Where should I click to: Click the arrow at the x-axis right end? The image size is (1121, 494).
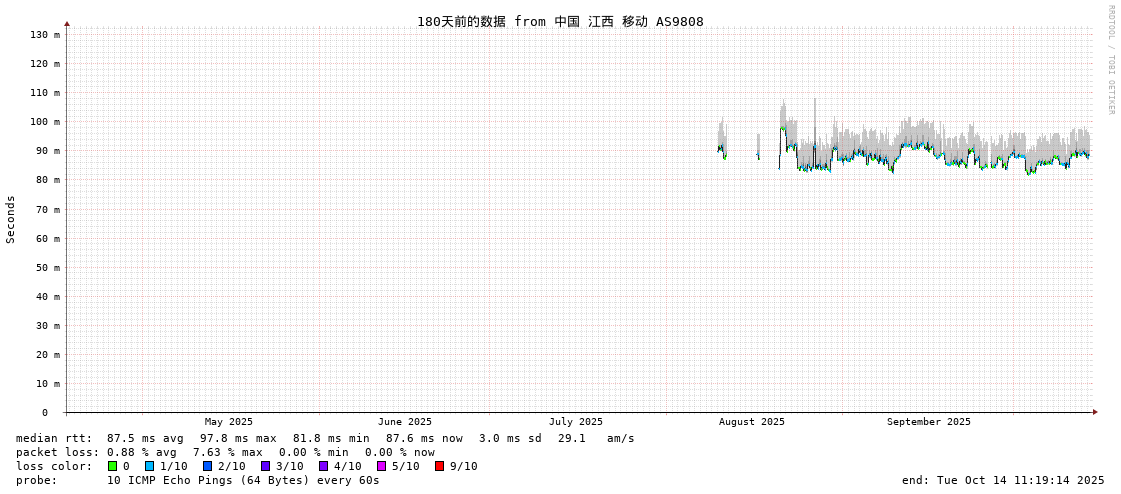click(x=1095, y=412)
